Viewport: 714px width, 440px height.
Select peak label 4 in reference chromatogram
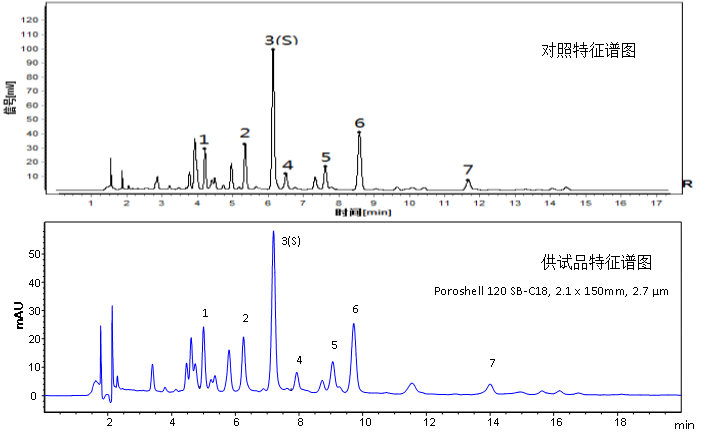point(287,165)
